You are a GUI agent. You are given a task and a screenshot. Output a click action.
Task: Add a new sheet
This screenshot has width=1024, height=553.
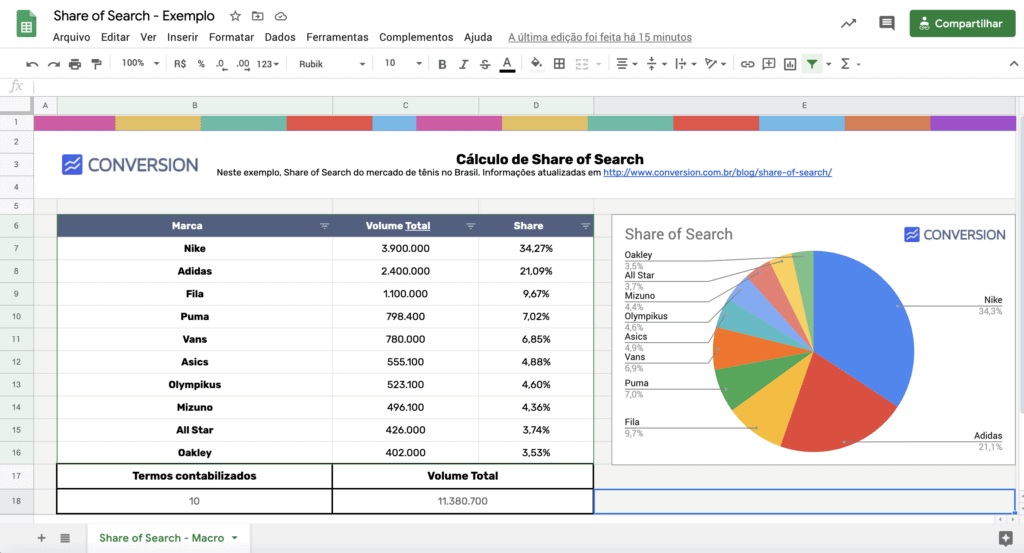click(41, 538)
